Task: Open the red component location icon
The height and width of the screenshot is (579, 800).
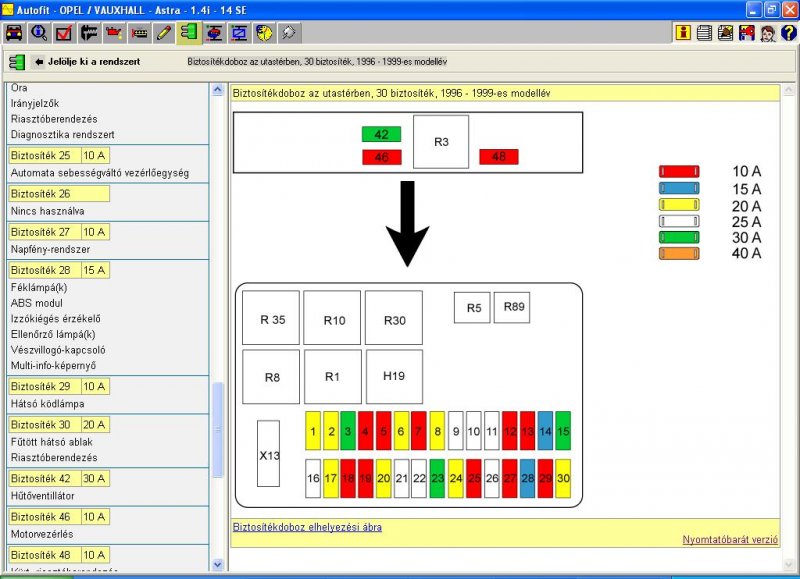Action: [x=214, y=33]
